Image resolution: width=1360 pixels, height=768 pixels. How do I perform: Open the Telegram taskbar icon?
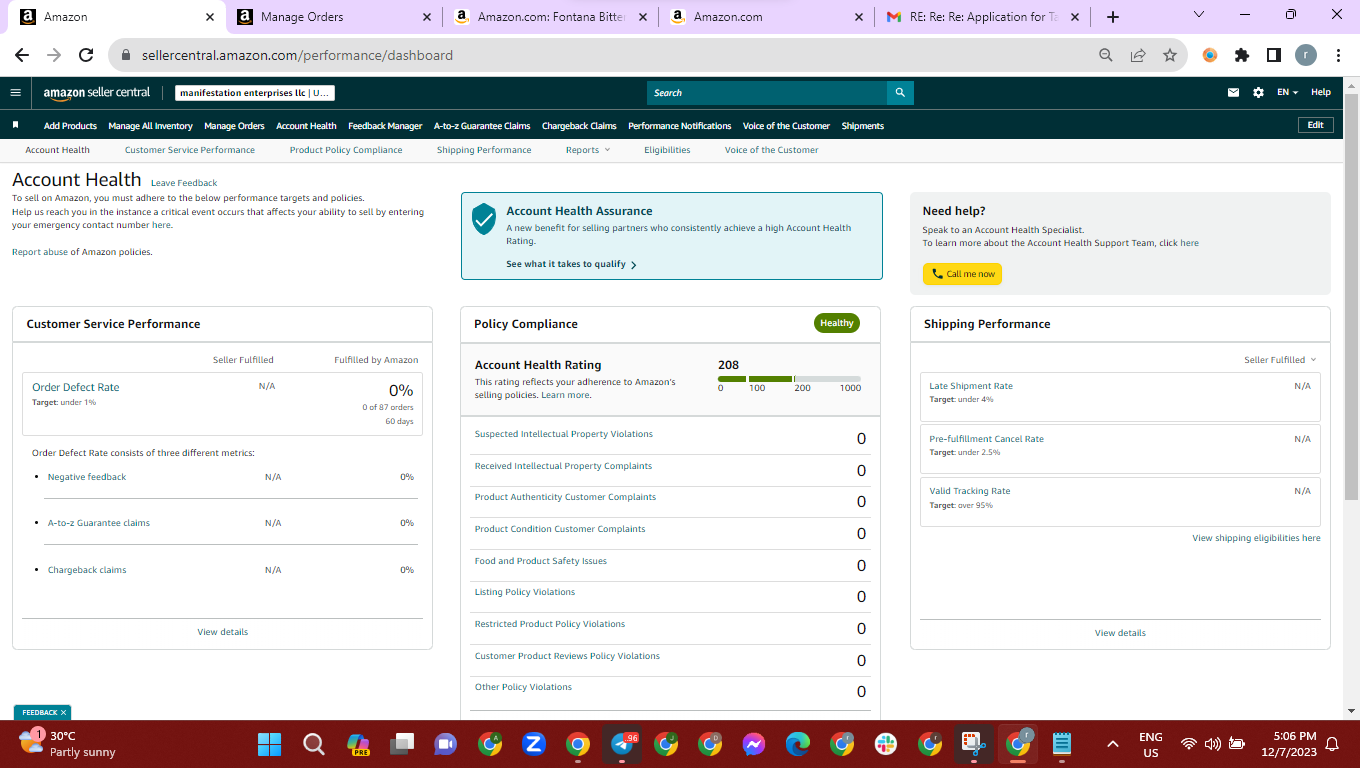click(622, 744)
